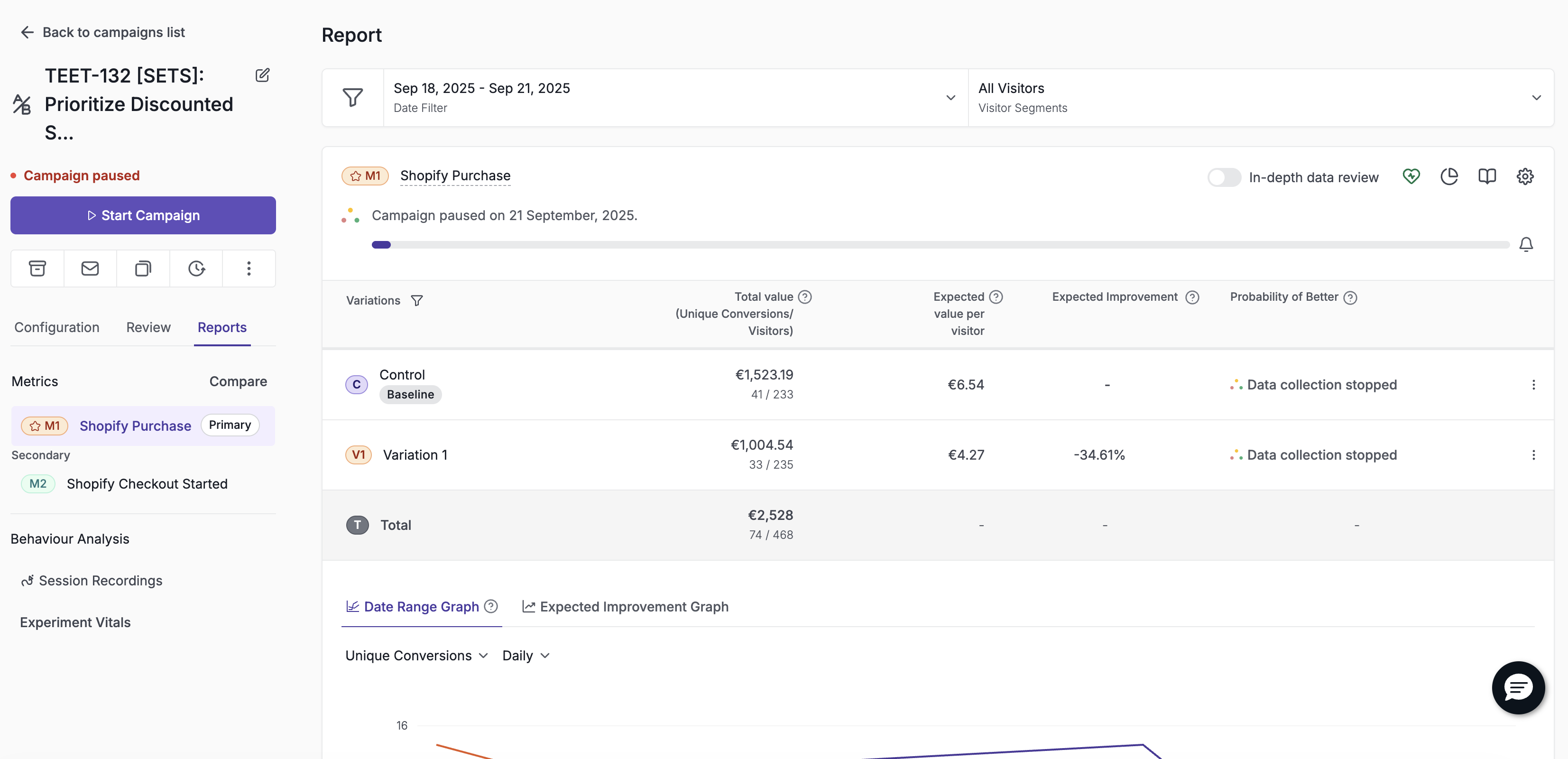Open the Date Filter dropdown

coord(676,97)
